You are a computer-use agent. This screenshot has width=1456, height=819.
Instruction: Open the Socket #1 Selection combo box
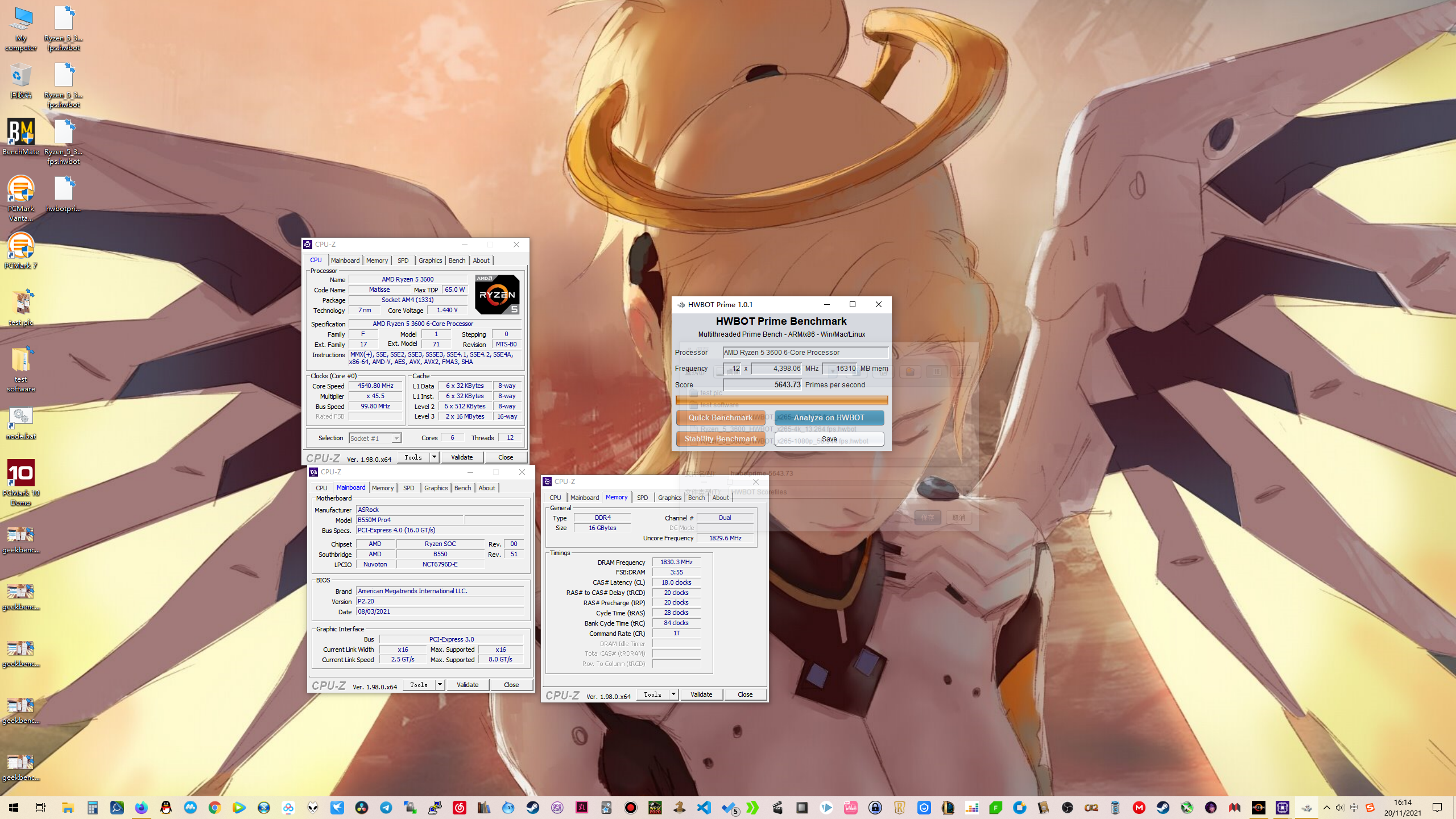pyautogui.click(x=375, y=438)
